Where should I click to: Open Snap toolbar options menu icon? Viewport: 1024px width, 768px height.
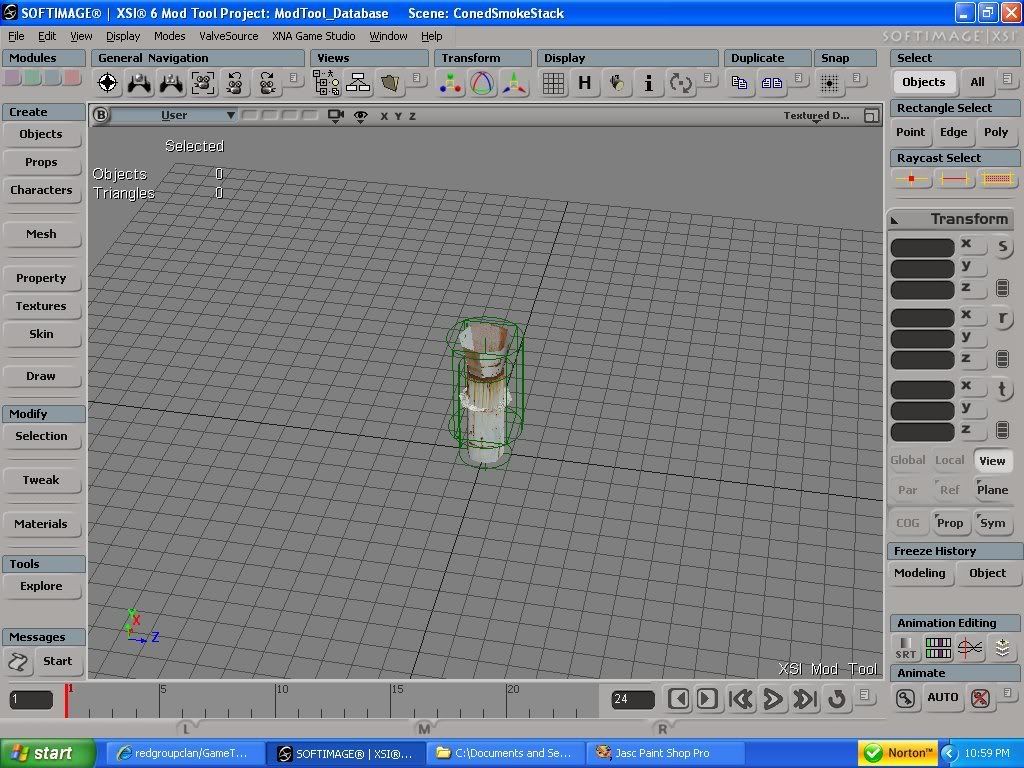coord(856,78)
